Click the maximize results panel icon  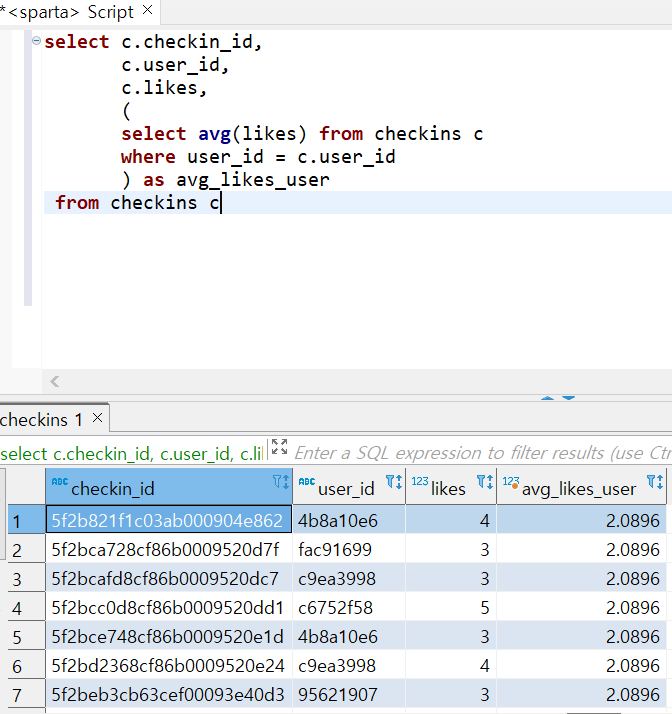[279, 447]
